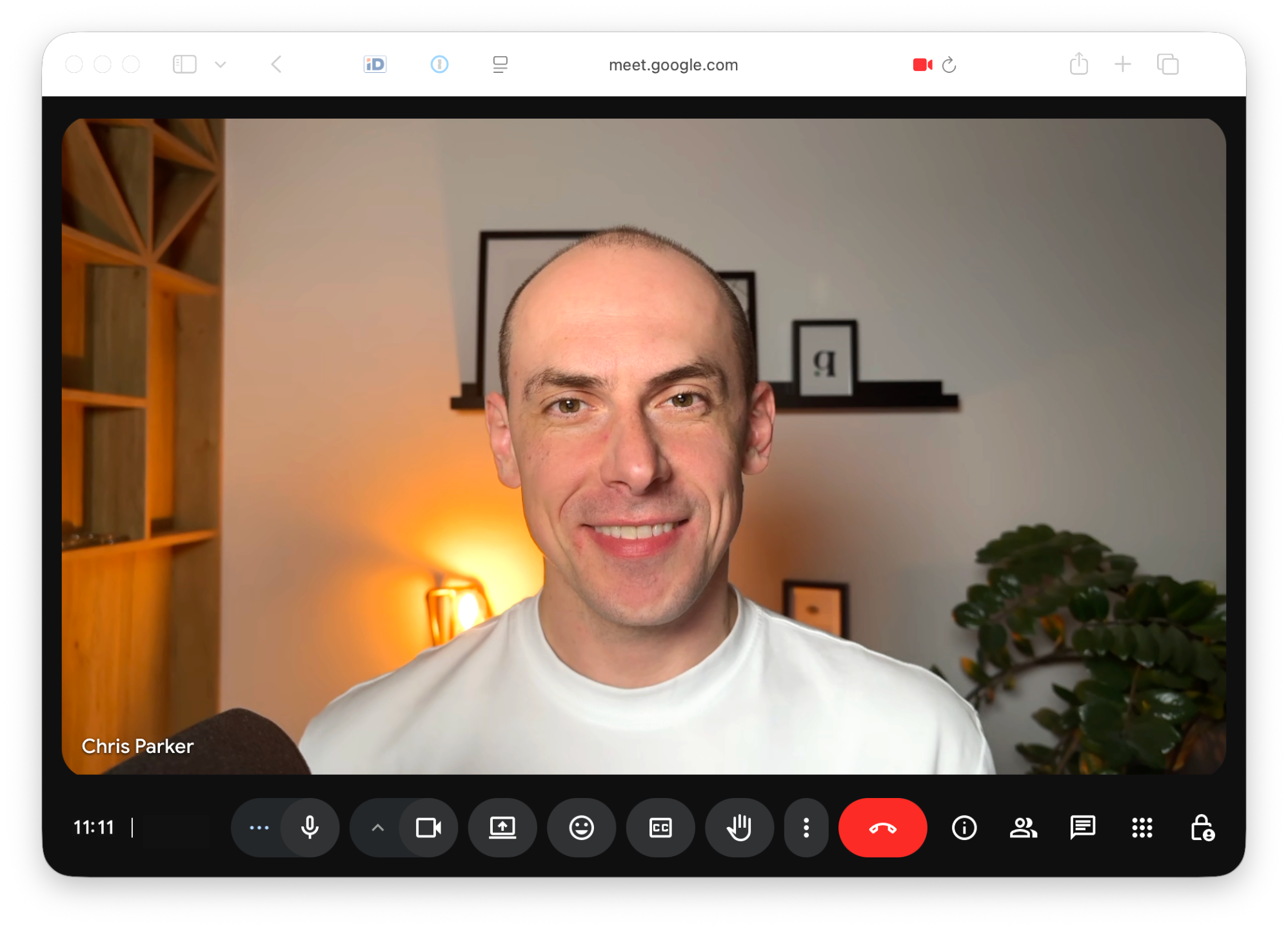Present your screen now
Viewport: 1288px width, 929px height.
pyautogui.click(x=502, y=827)
